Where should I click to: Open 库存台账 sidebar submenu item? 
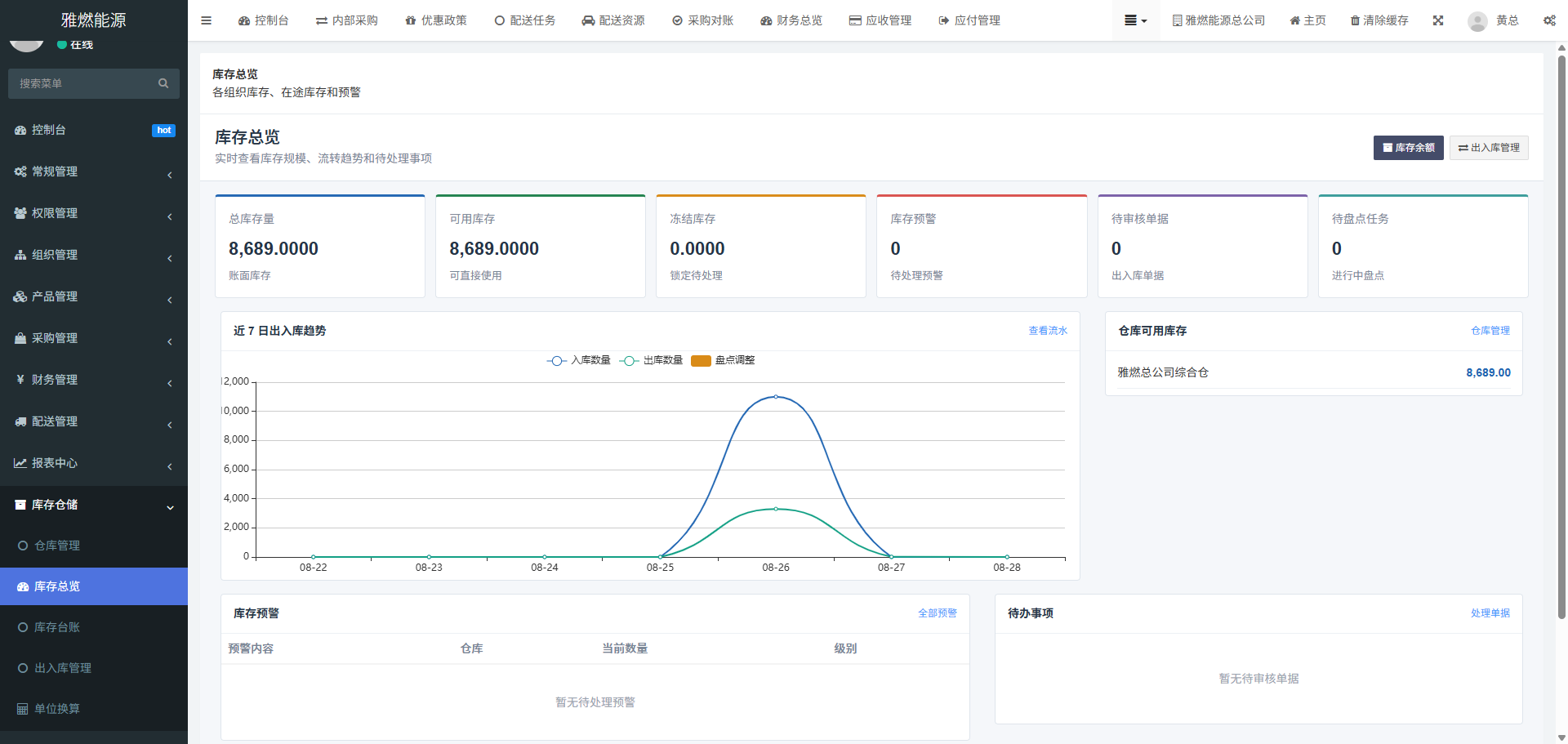coord(94,627)
